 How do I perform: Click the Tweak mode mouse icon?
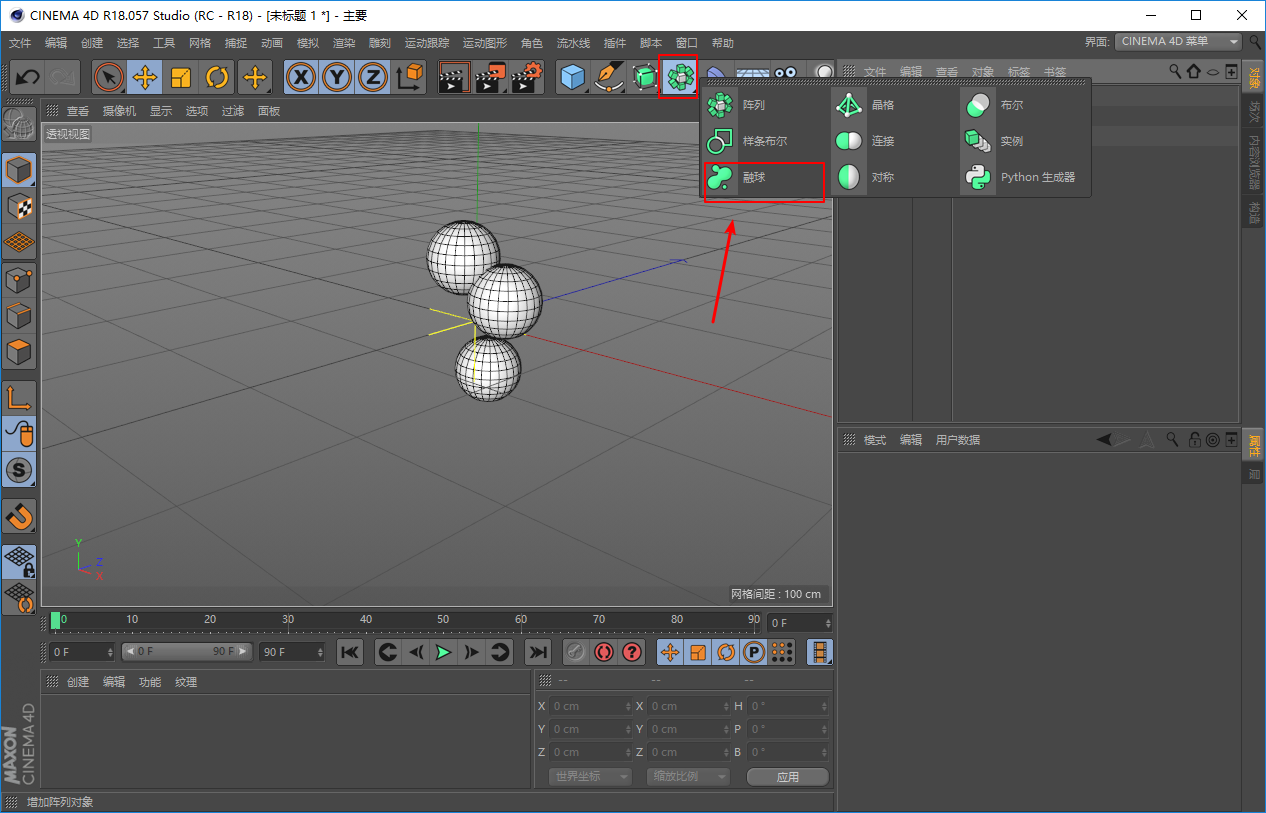point(19,433)
